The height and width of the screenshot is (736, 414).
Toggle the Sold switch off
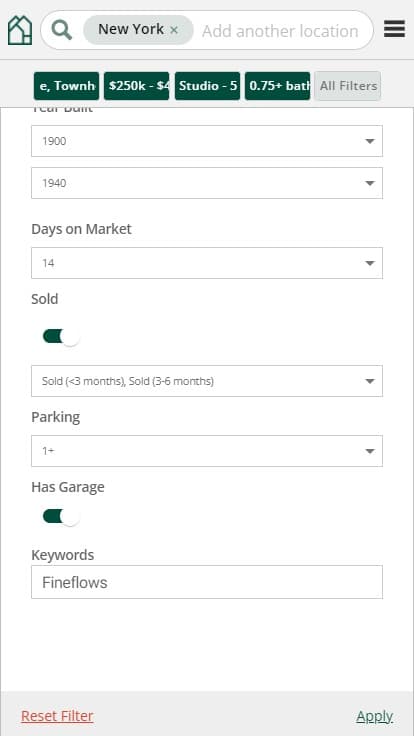[x=61, y=336]
